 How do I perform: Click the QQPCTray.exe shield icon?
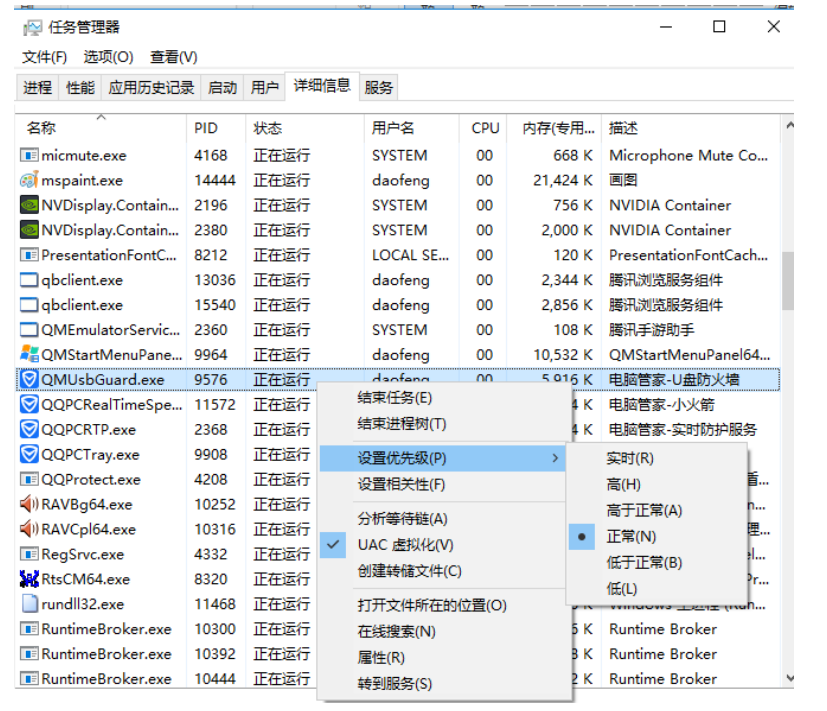pyautogui.click(x=29, y=454)
